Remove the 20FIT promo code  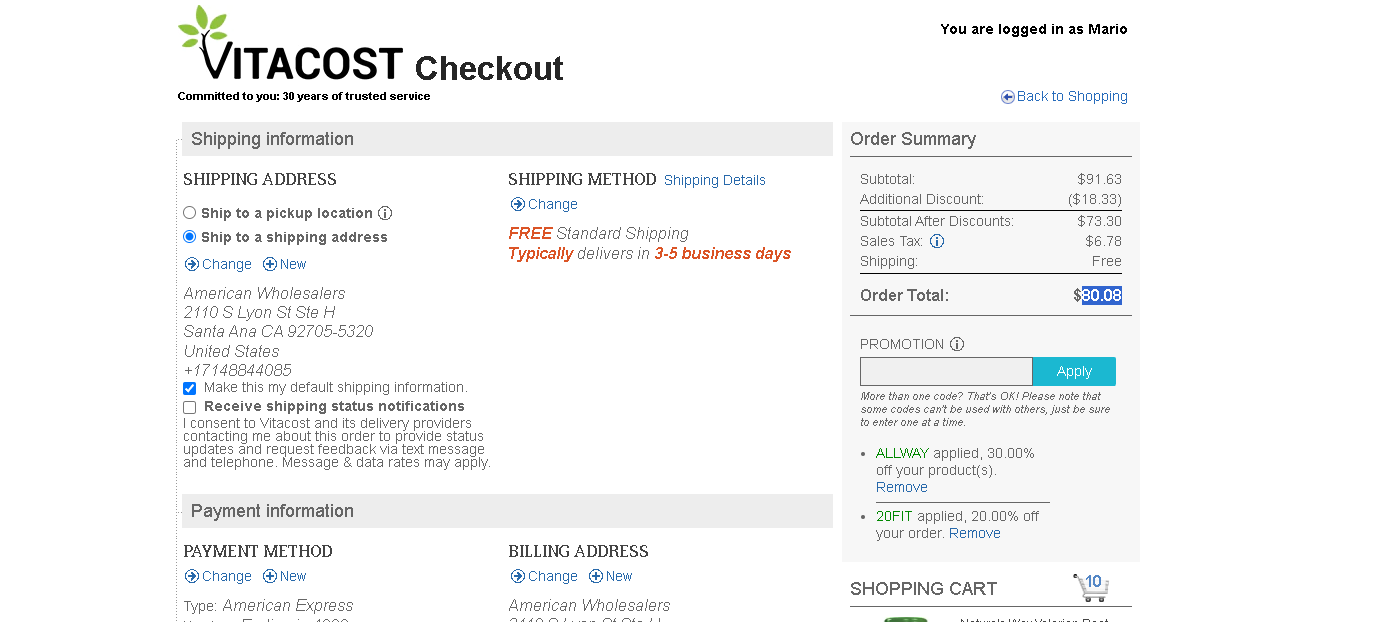click(975, 533)
